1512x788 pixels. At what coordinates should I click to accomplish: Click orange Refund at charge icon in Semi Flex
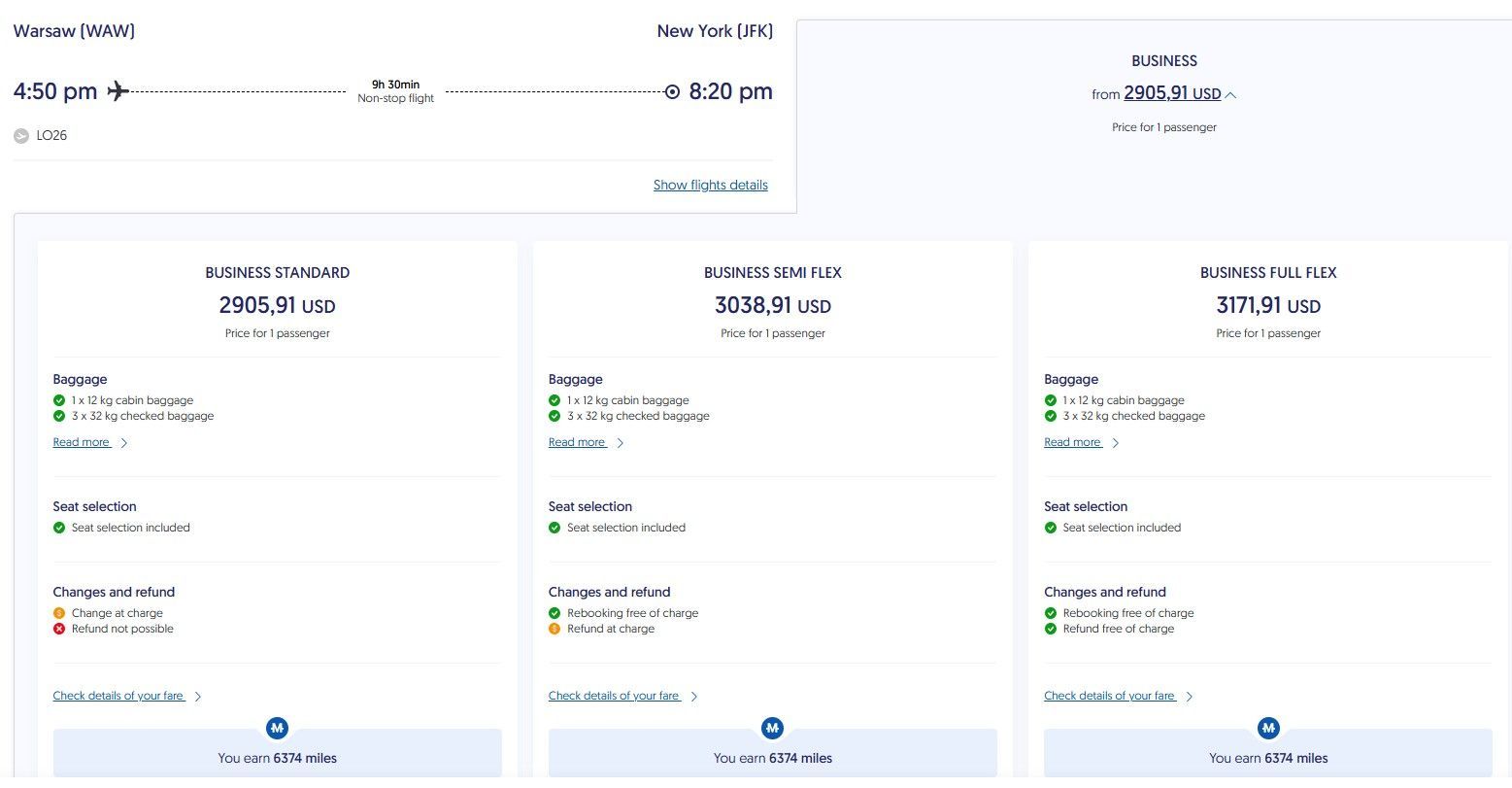(554, 629)
